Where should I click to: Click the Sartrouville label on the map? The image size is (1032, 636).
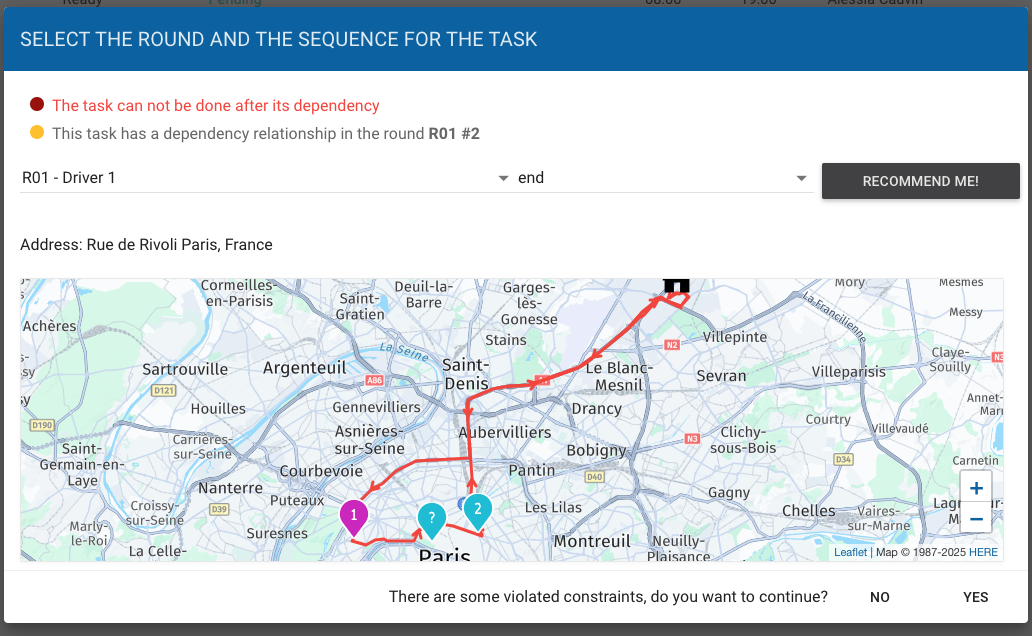coord(185,369)
